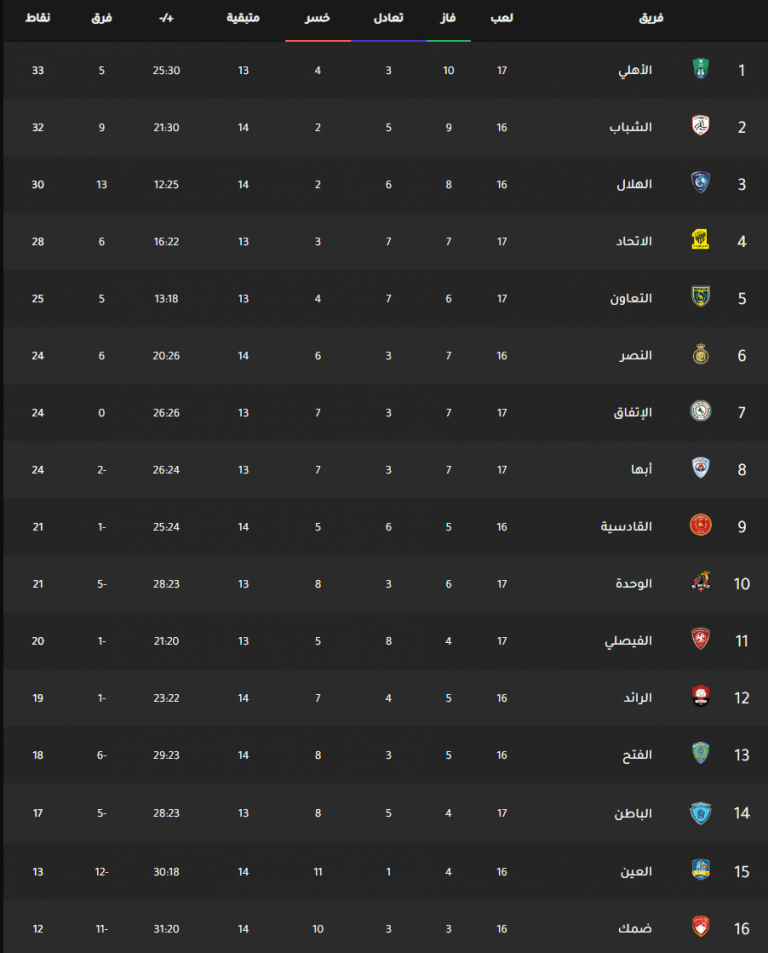Open الرائد team name link
This screenshot has width=768, height=953.
(637, 698)
